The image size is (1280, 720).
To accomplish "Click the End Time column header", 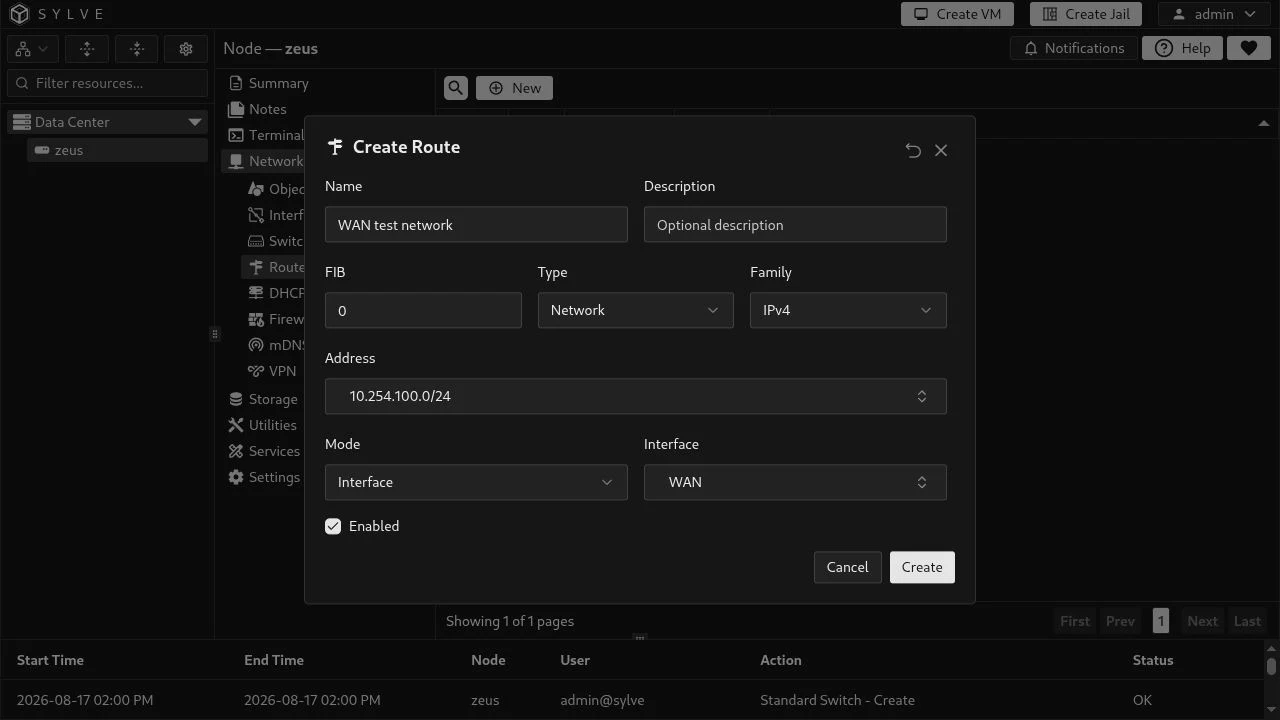I will click(274, 660).
